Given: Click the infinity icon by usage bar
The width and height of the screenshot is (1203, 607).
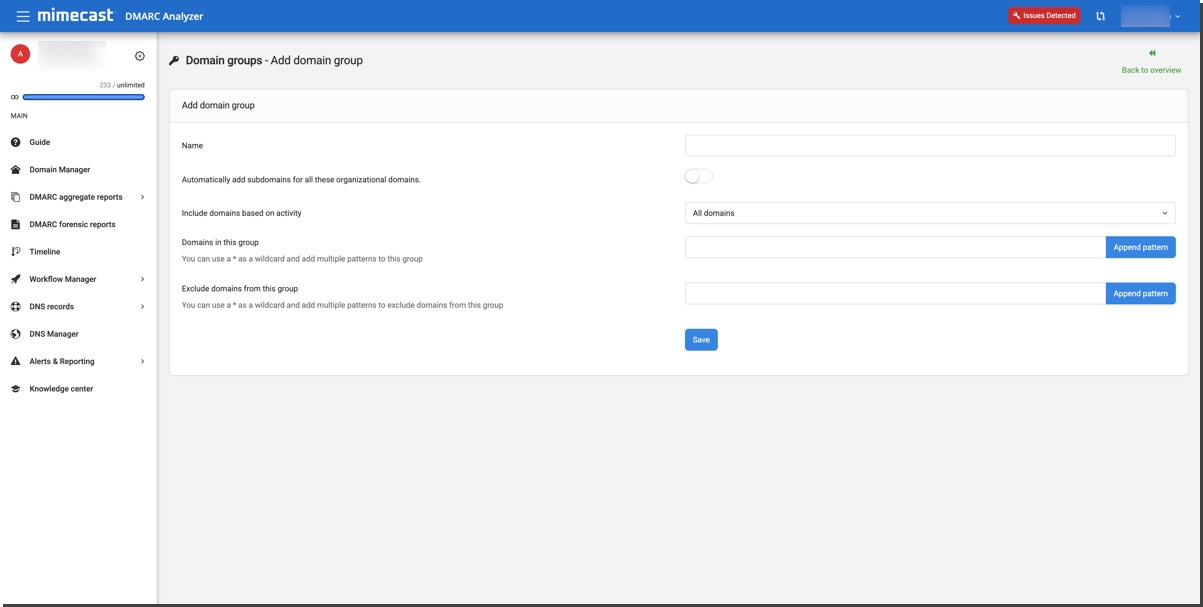Looking at the screenshot, I should 14,97.
